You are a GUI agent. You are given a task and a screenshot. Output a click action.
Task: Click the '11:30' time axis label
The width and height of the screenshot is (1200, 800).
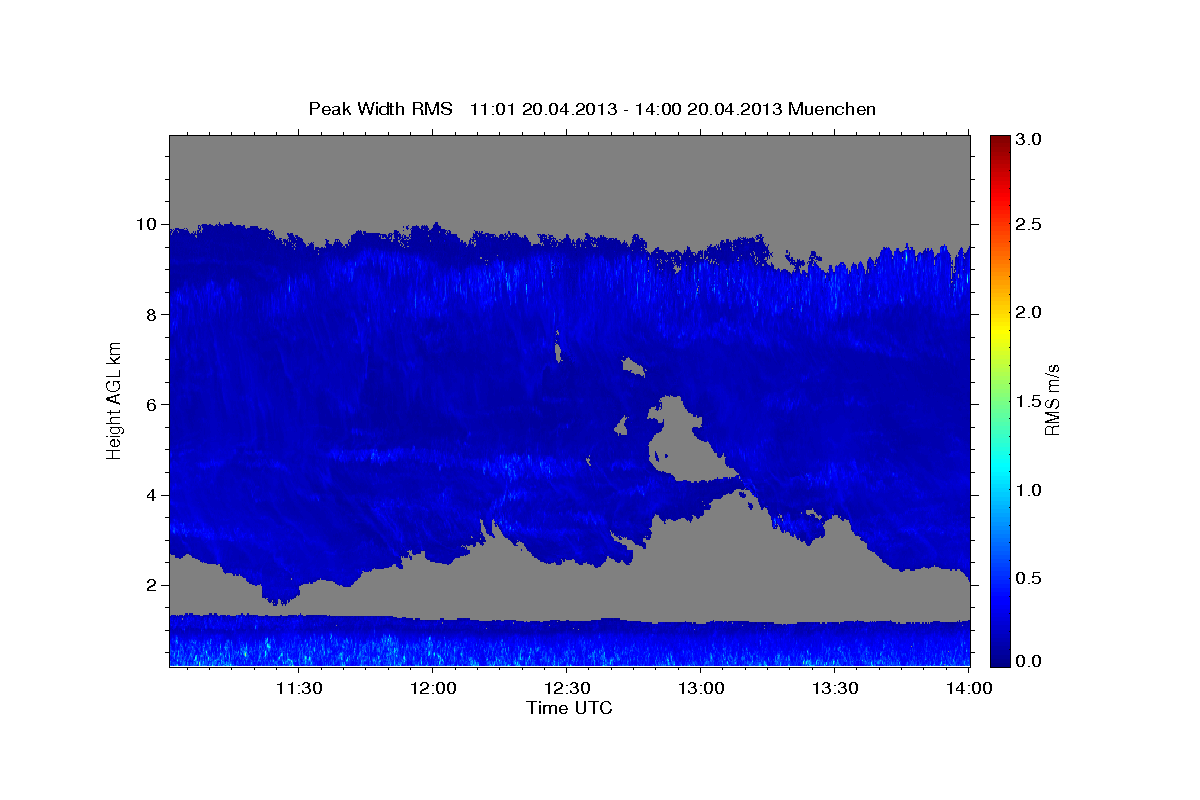coord(299,688)
